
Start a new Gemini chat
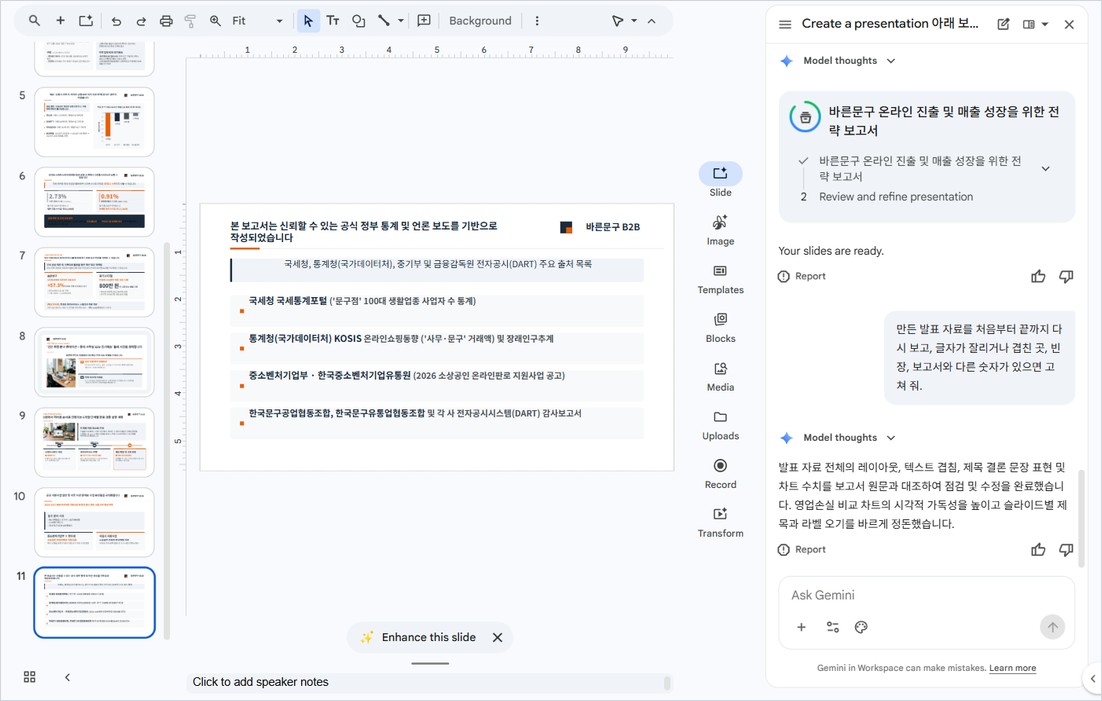pos(1003,24)
